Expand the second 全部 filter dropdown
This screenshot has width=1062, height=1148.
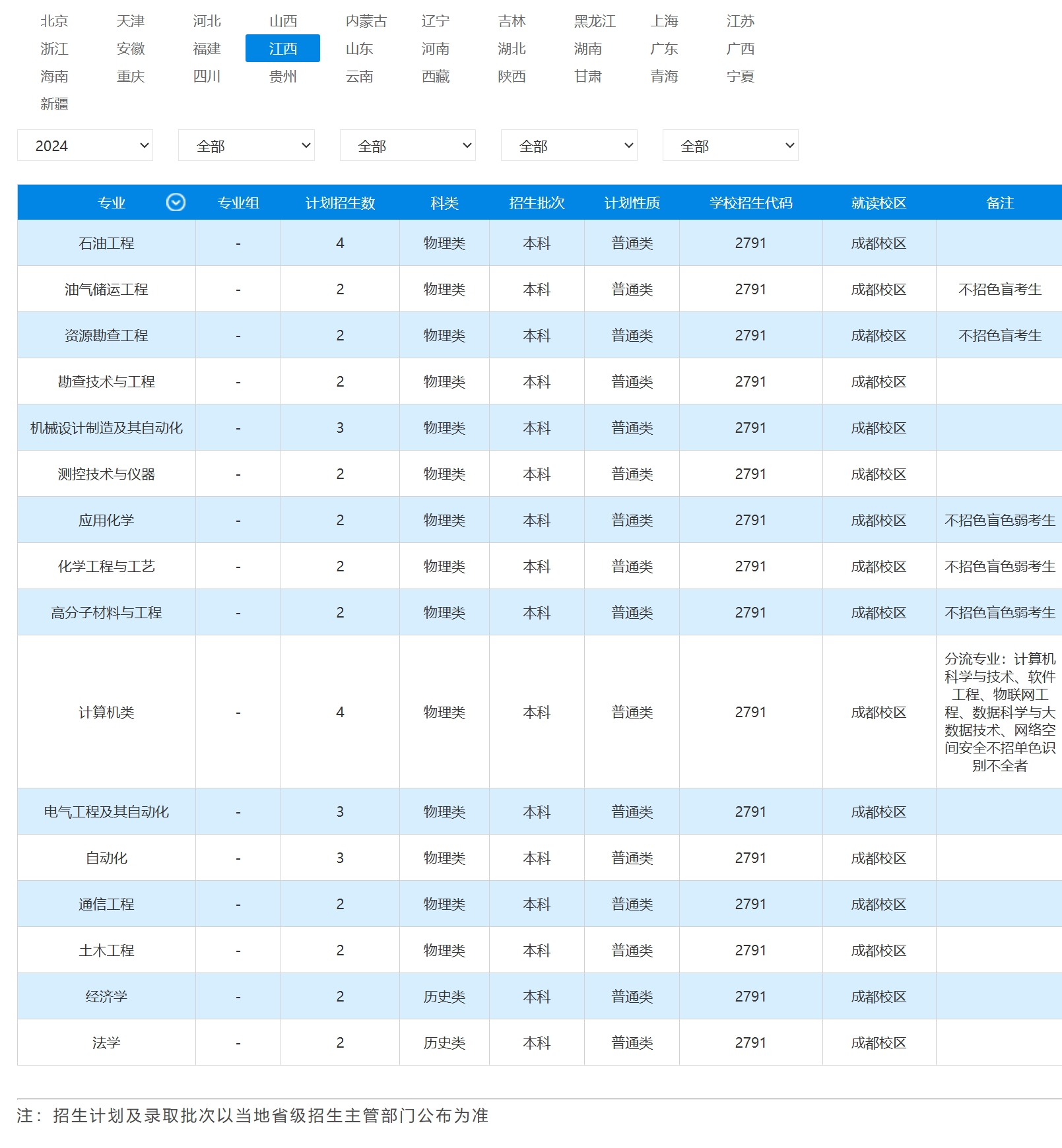[246, 146]
